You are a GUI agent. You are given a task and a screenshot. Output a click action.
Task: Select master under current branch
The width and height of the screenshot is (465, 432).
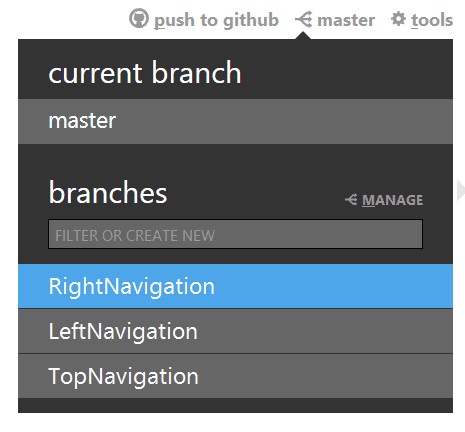(x=235, y=121)
